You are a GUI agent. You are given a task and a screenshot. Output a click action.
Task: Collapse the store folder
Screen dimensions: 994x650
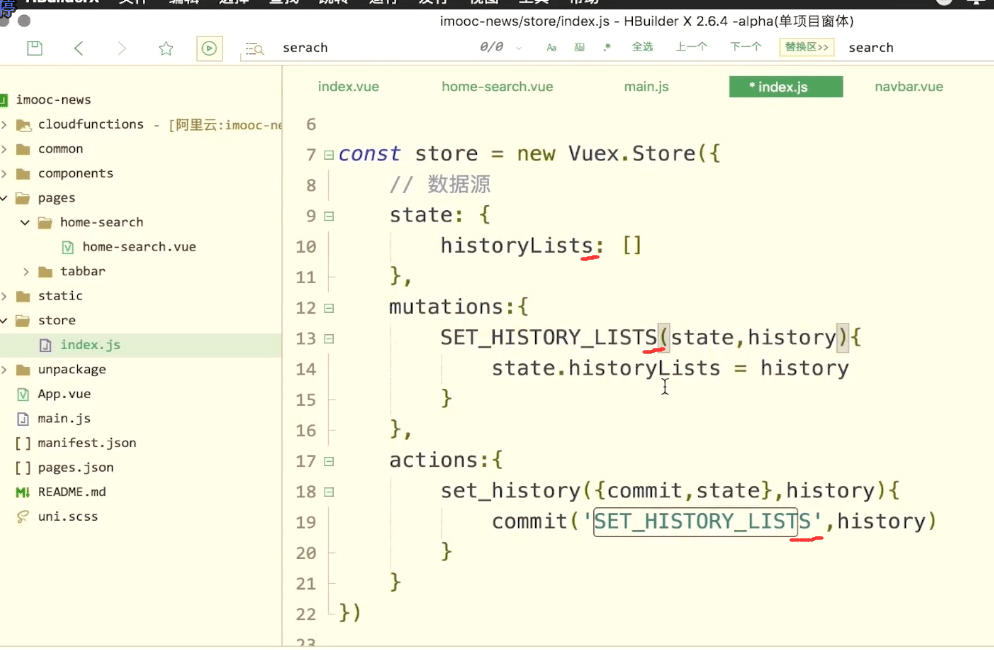point(4,320)
